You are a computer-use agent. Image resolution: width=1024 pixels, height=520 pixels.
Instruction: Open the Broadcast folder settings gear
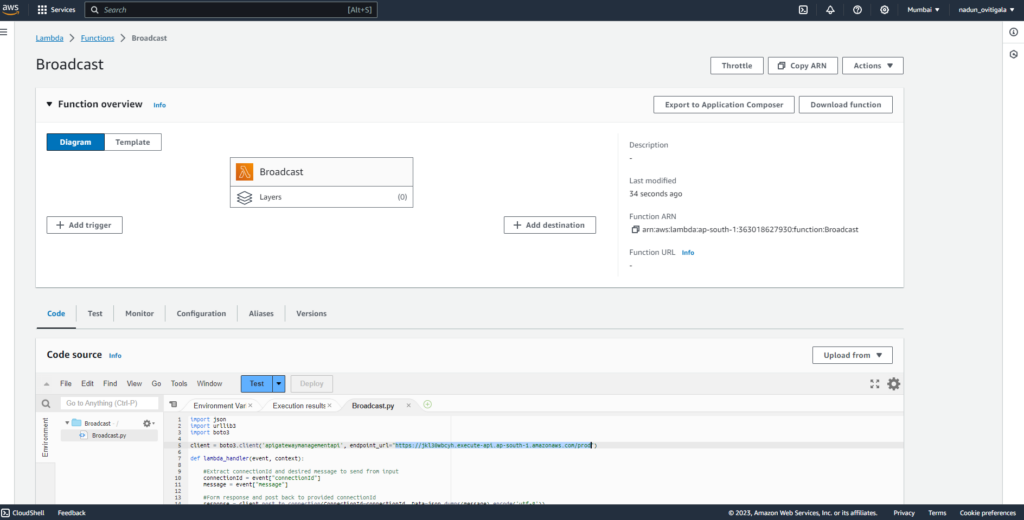(148, 423)
